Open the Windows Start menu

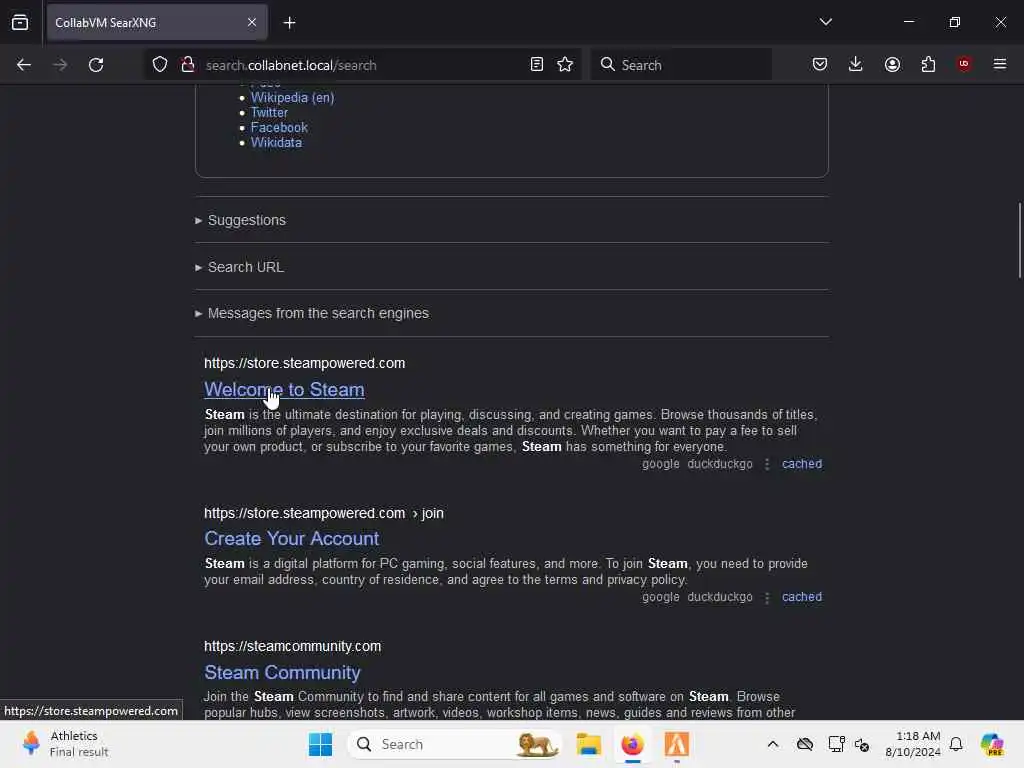pos(320,744)
